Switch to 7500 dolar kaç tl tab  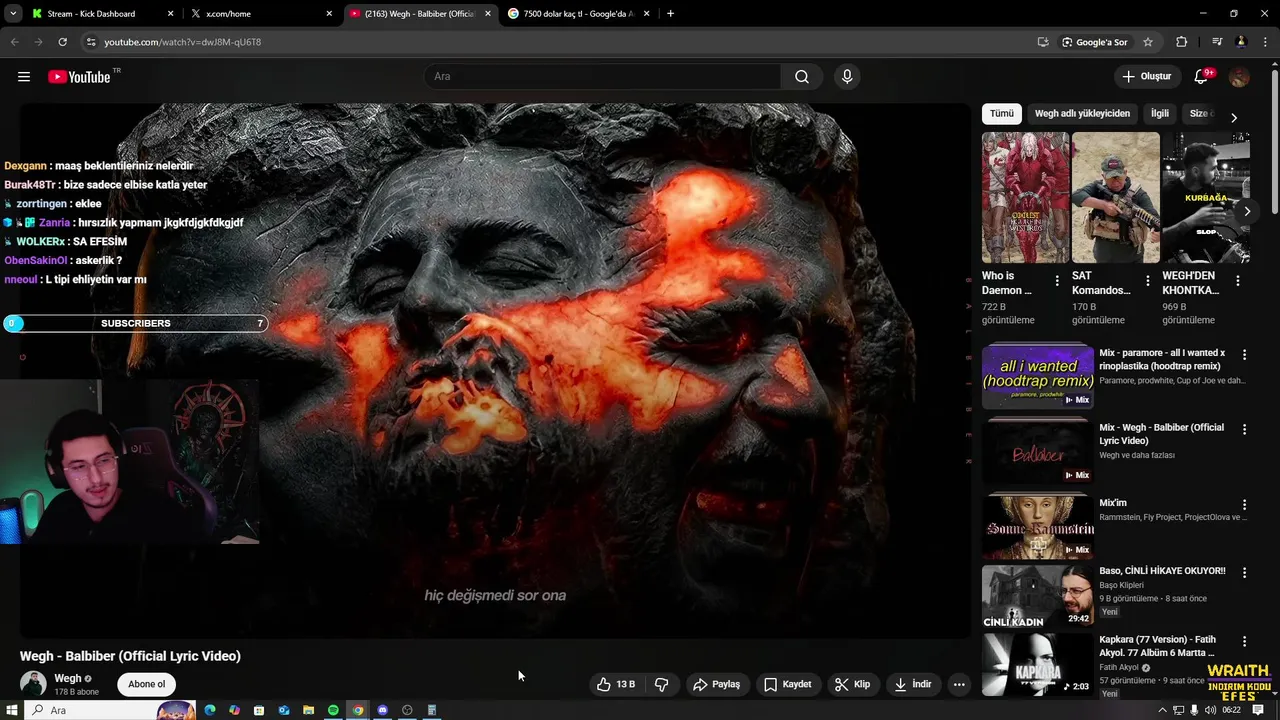[x=579, y=14]
